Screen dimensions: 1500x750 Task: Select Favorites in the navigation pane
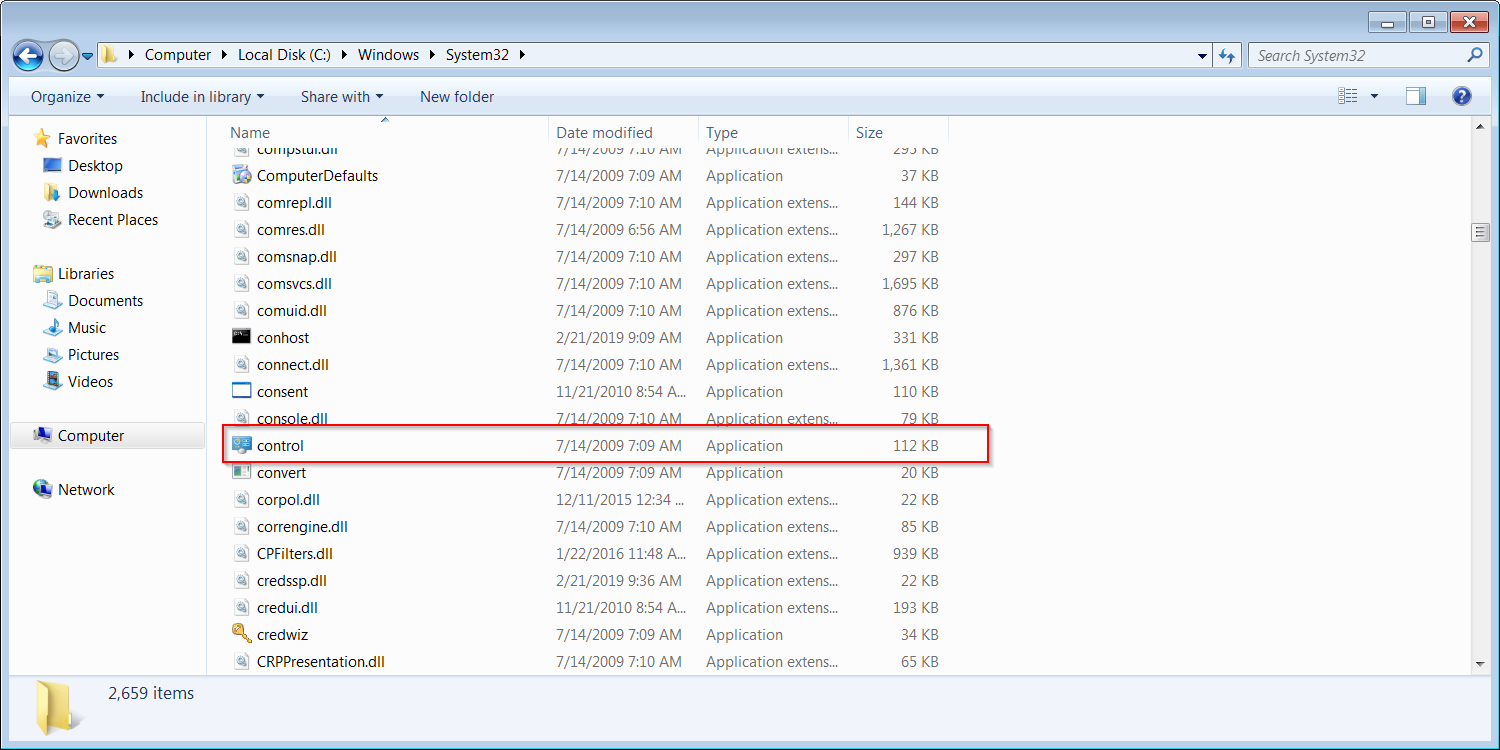(x=87, y=139)
